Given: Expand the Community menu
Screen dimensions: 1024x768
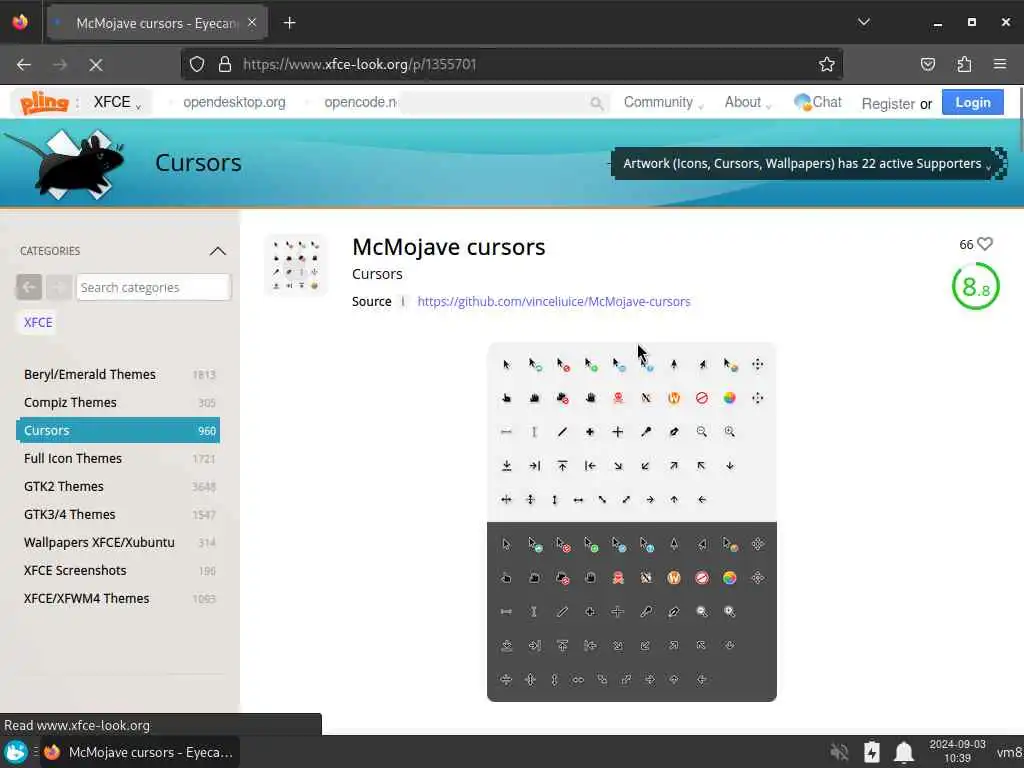Looking at the screenshot, I should pos(663,103).
